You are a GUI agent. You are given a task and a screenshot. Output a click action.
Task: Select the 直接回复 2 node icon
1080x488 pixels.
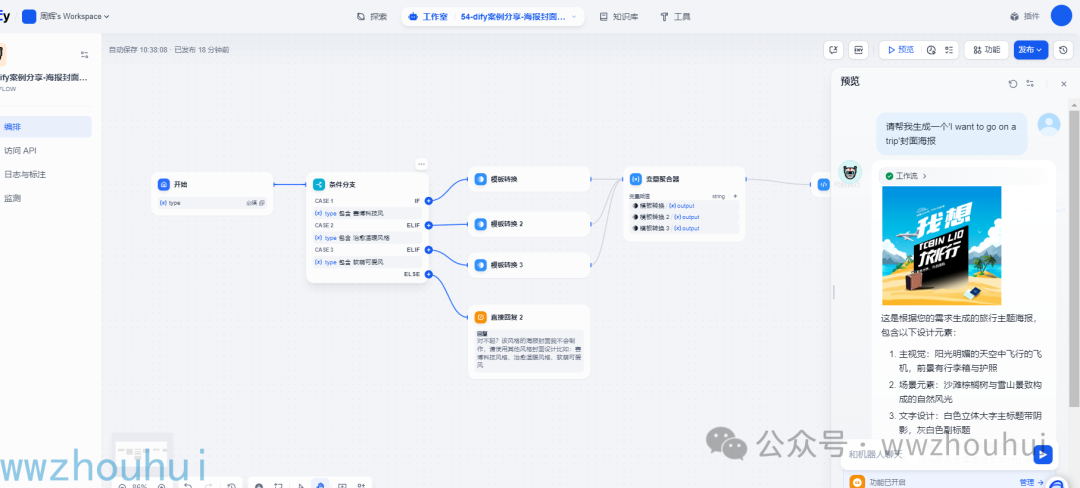[481, 317]
